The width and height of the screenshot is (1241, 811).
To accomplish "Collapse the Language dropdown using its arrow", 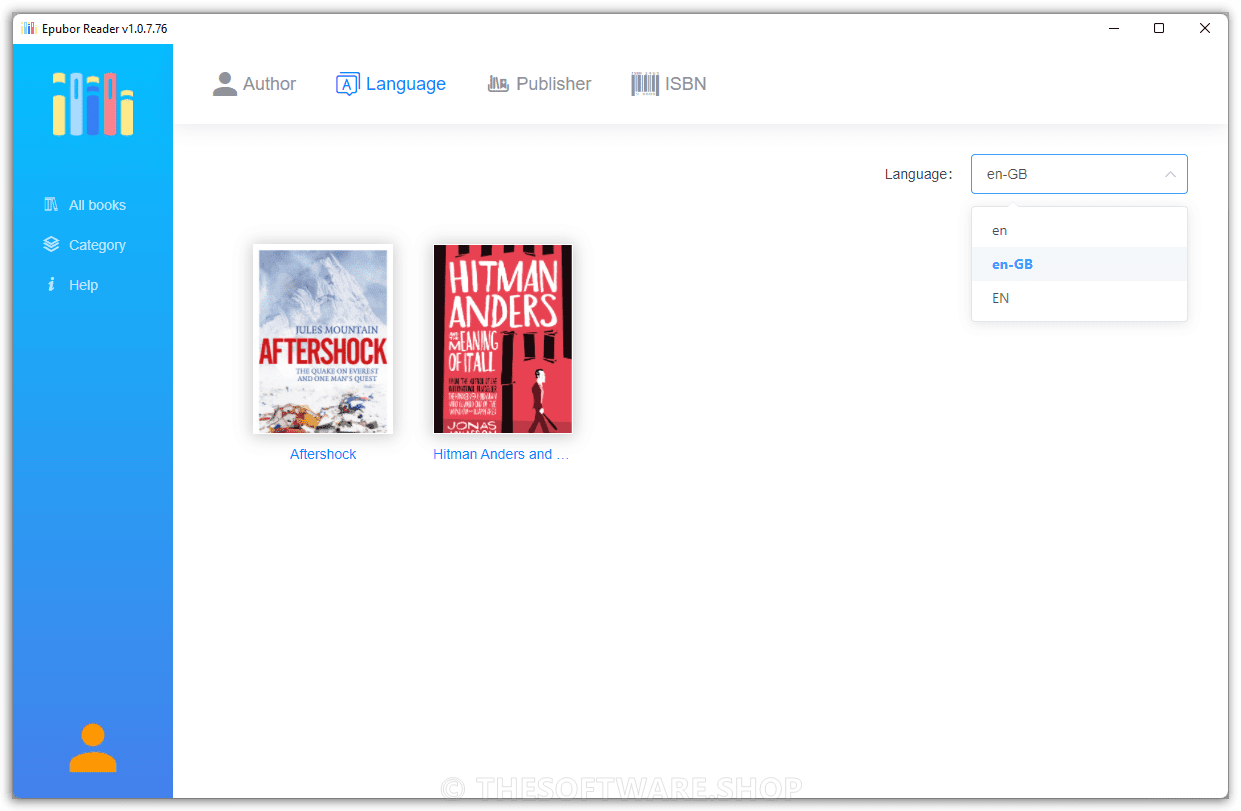I will point(1170,174).
